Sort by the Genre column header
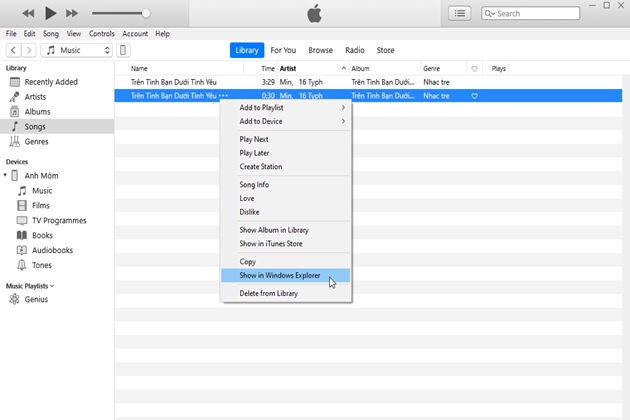The image size is (630, 420). coord(443,69)
